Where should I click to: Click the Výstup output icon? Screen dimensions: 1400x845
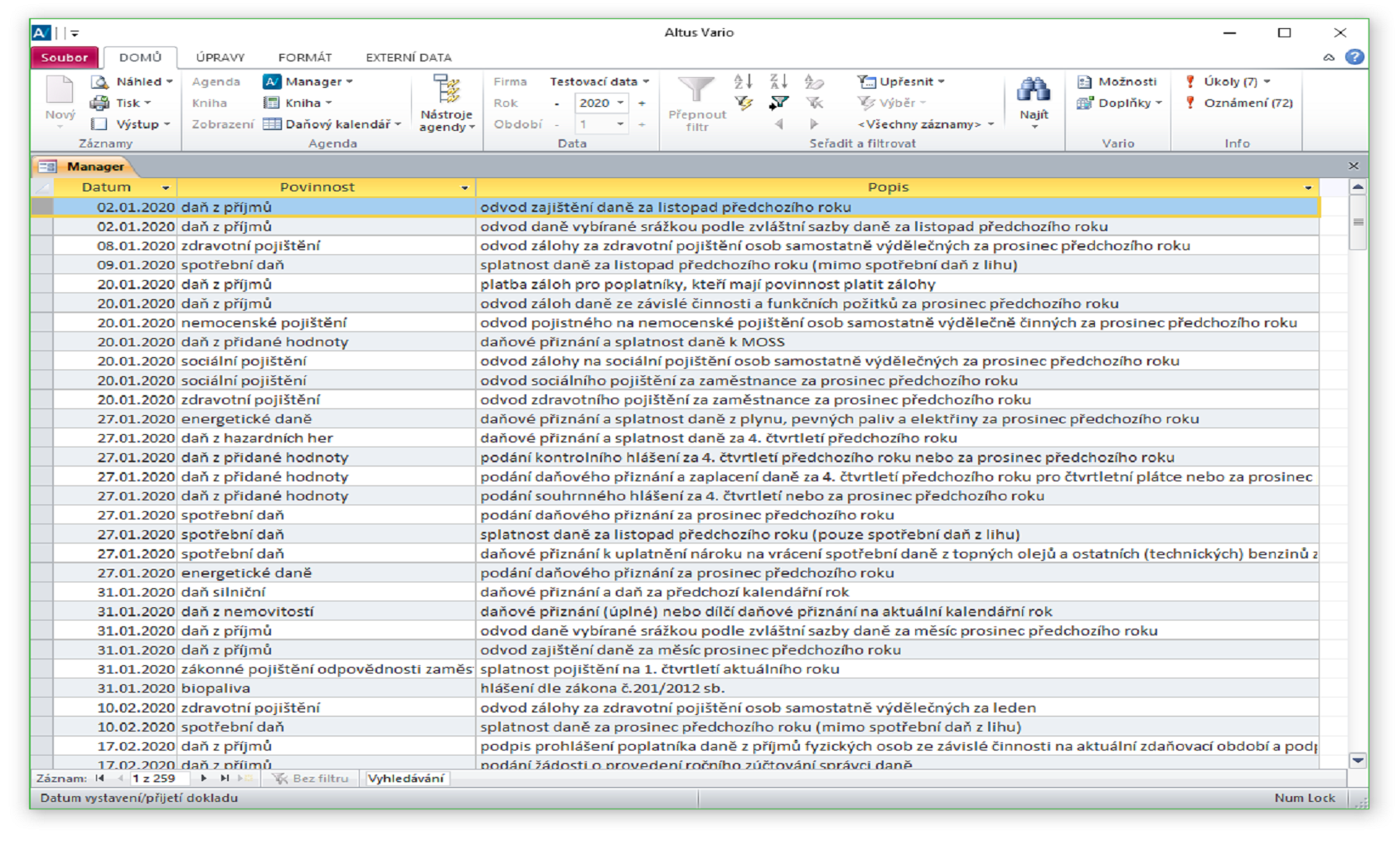tap(99, 124)
